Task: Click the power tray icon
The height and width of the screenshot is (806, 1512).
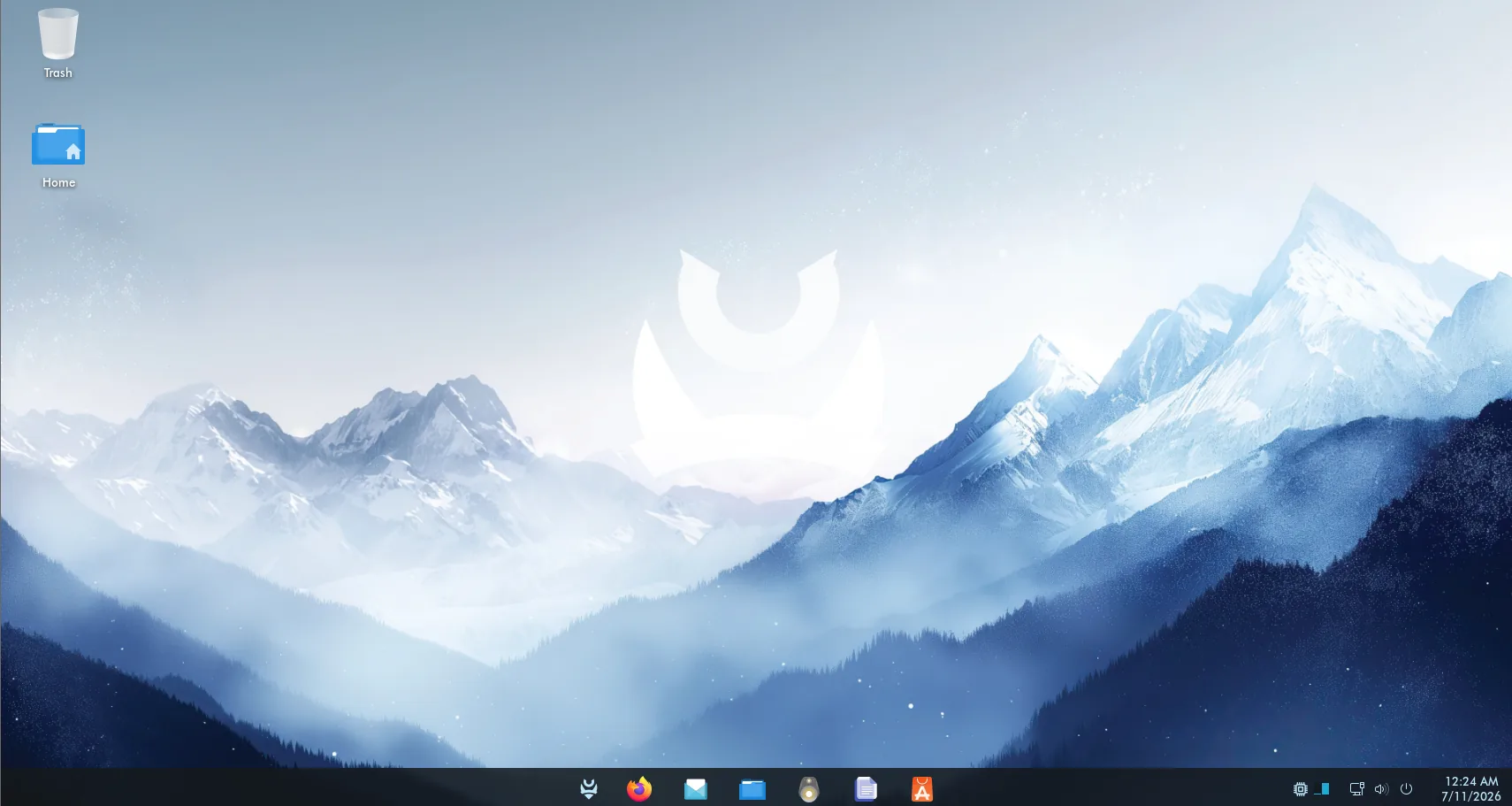Action: point(1406,788)
